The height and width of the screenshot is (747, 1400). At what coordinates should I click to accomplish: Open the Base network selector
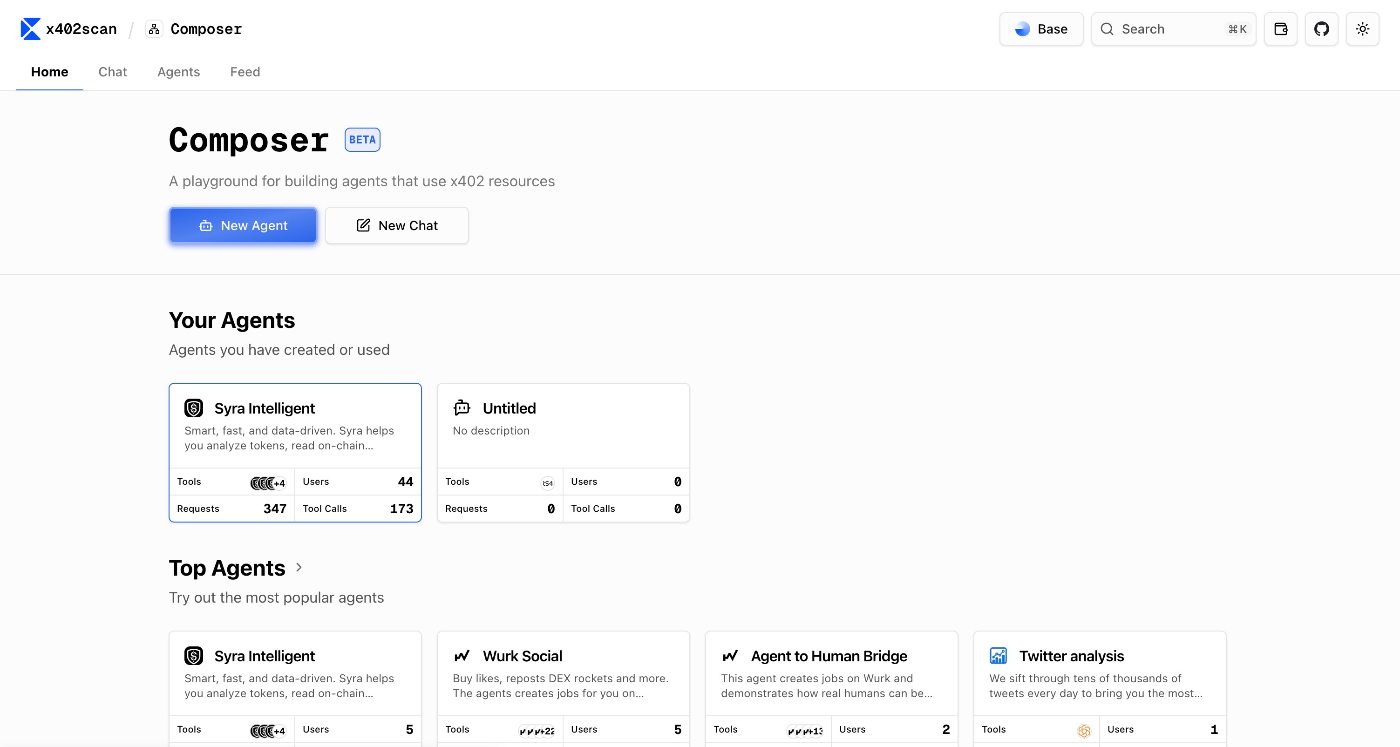click(1041, 29)
